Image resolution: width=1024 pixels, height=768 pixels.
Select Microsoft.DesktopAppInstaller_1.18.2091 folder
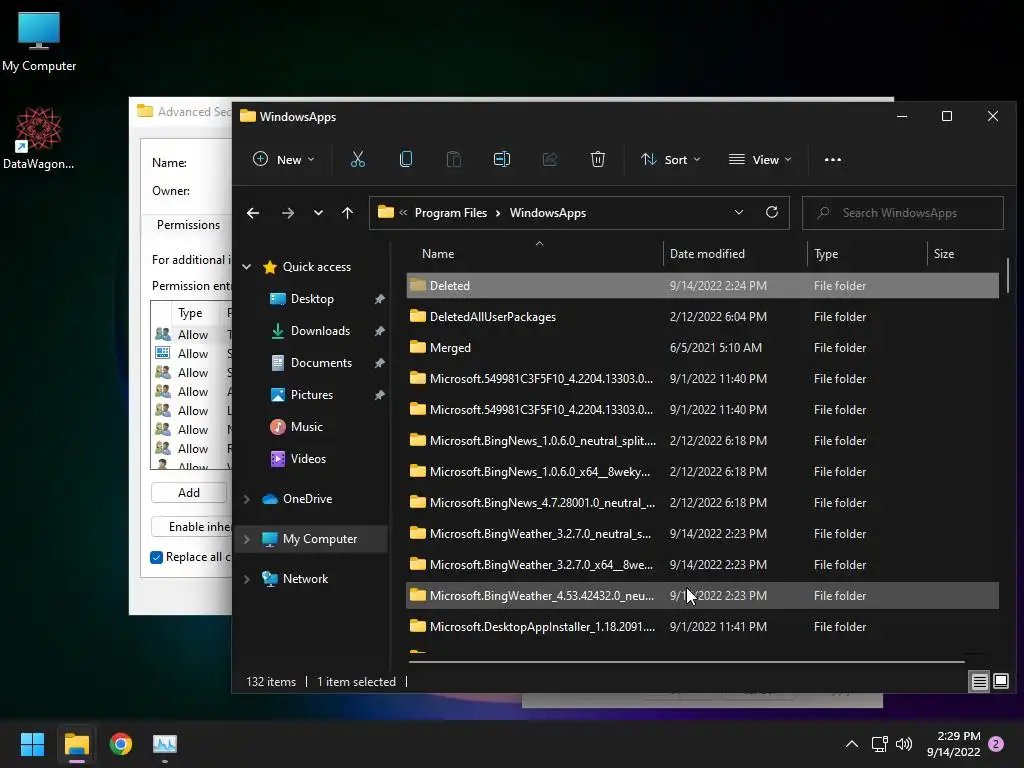(702, 626)
